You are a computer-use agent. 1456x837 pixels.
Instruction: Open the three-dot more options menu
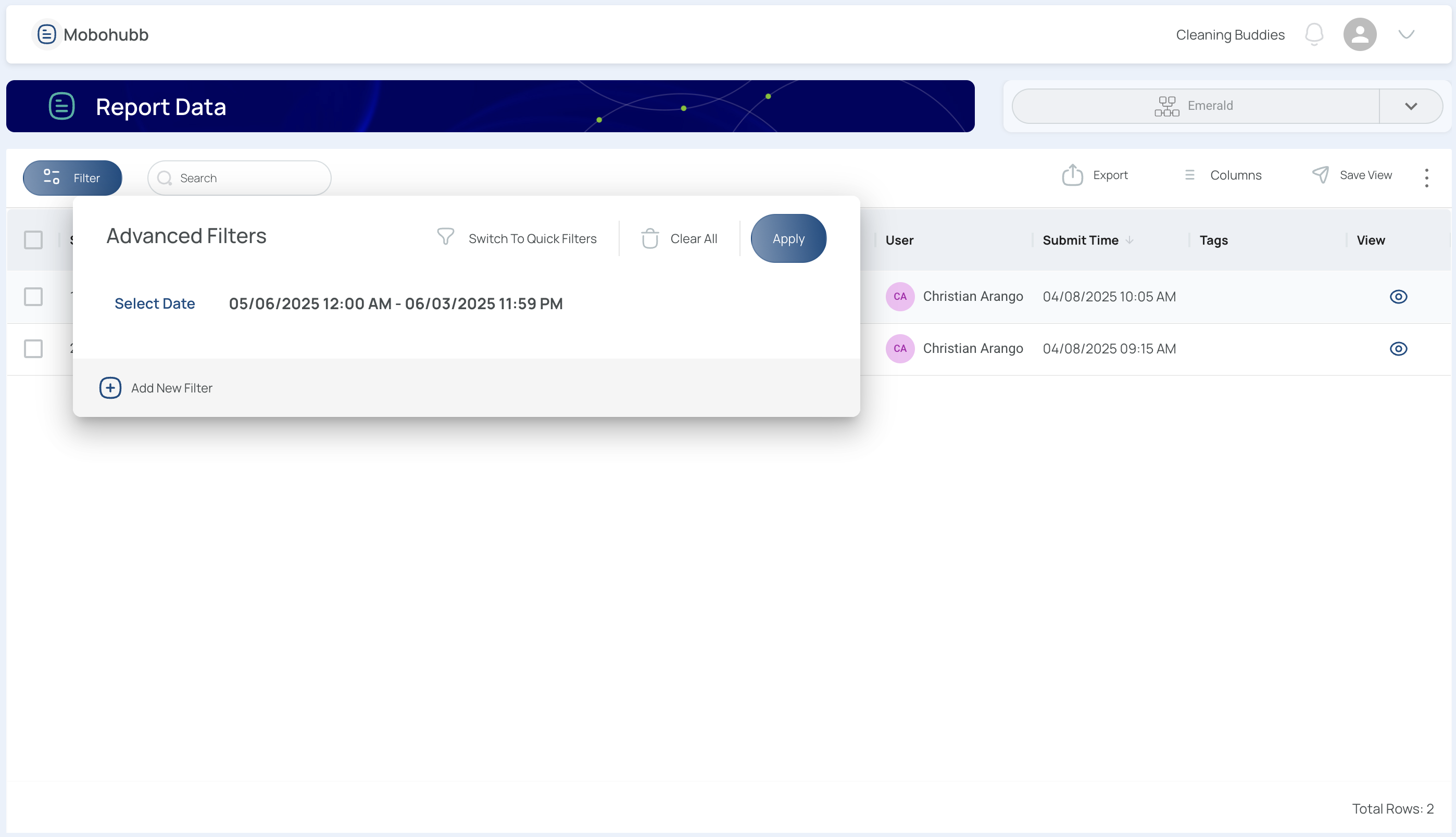1427,177
